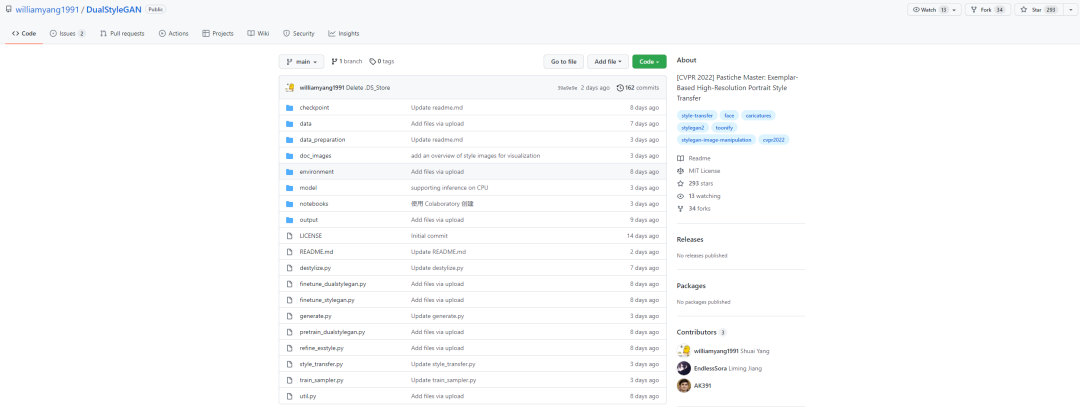Fork the repository

pyautogui.click(x=988, y=10)
